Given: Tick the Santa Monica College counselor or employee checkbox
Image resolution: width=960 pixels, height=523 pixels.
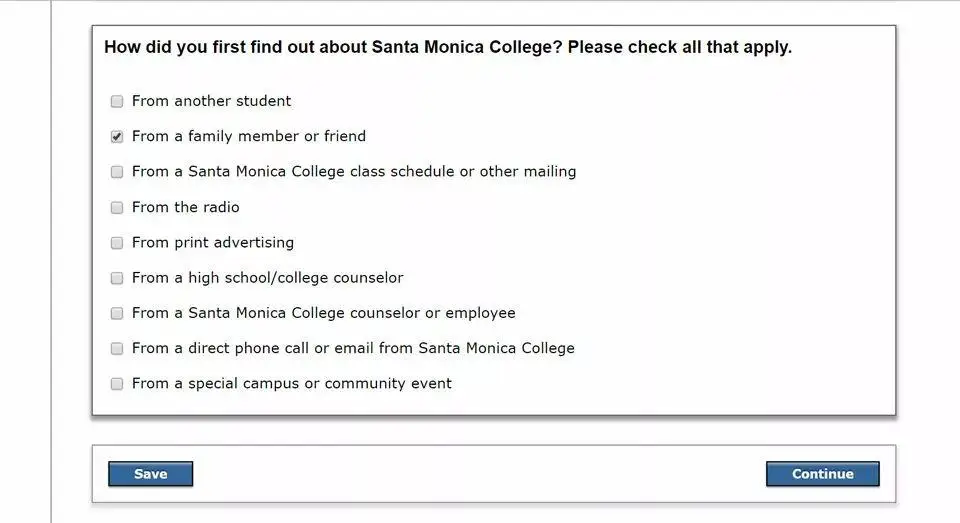Looking at the screenshot, I should [117, 314].
